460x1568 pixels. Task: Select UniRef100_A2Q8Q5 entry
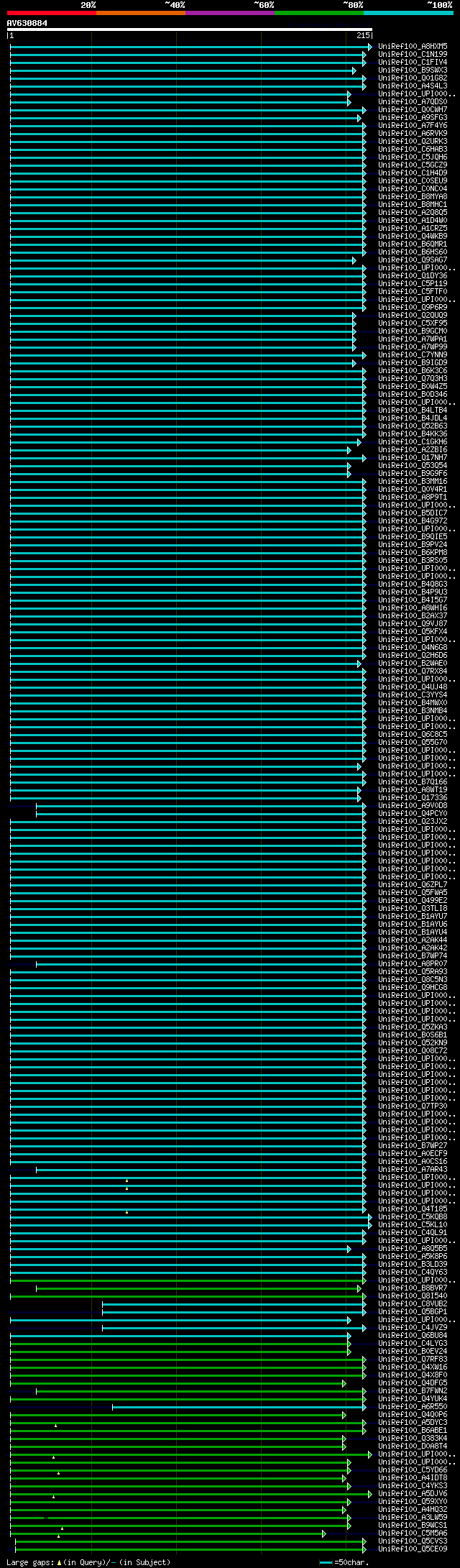(413, 212)
